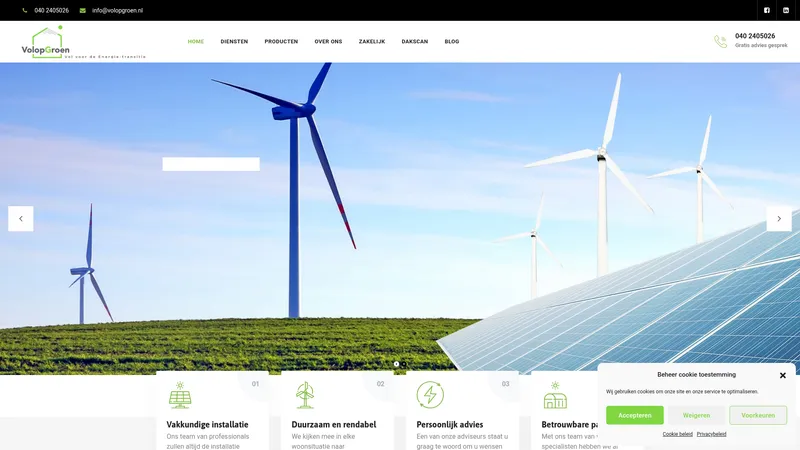
Task: Click the Duurzaam en rendabel heading
Action: click(x=334, y=424)
